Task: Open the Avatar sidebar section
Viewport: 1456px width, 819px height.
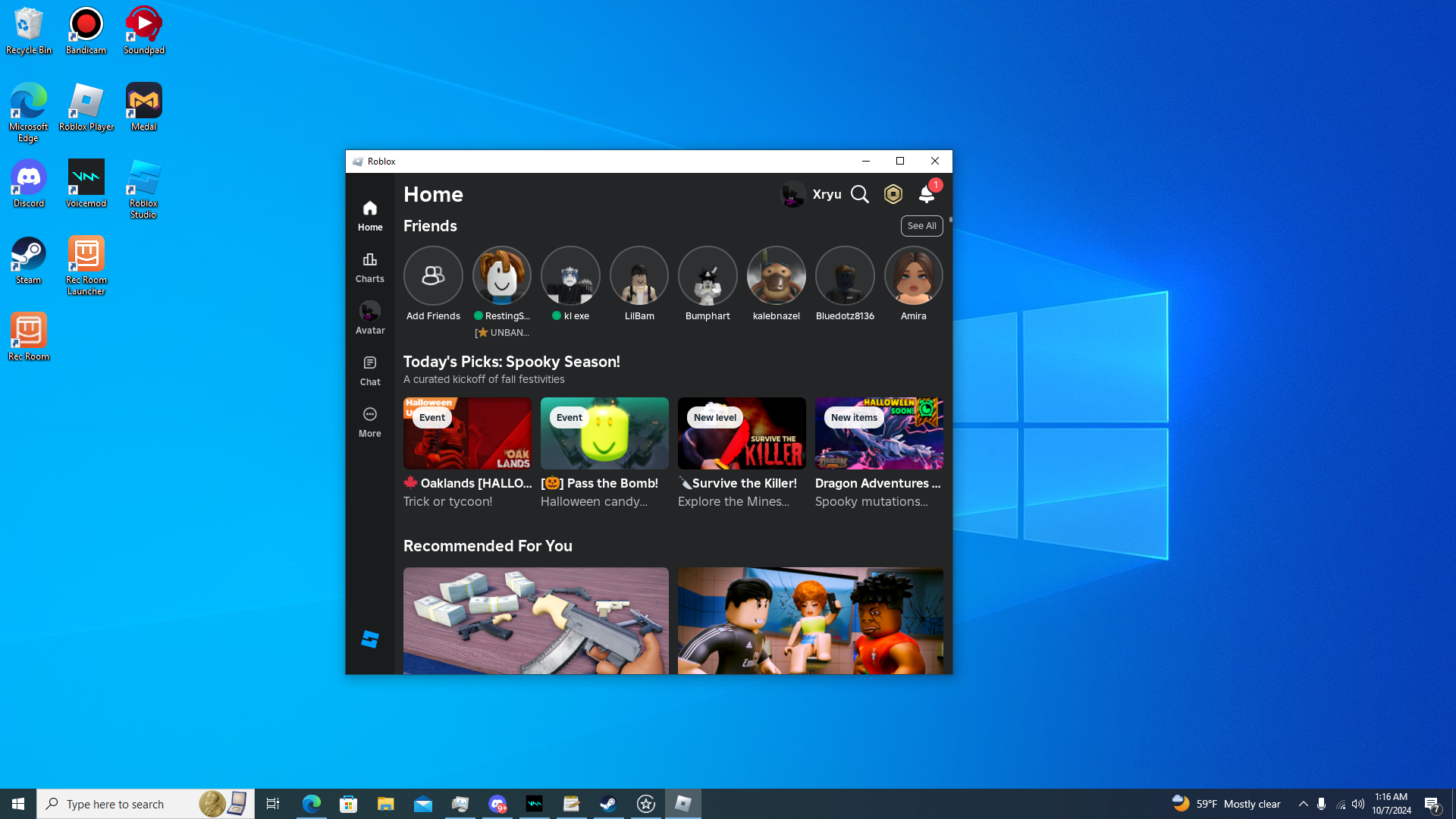Action: [370, 318]
